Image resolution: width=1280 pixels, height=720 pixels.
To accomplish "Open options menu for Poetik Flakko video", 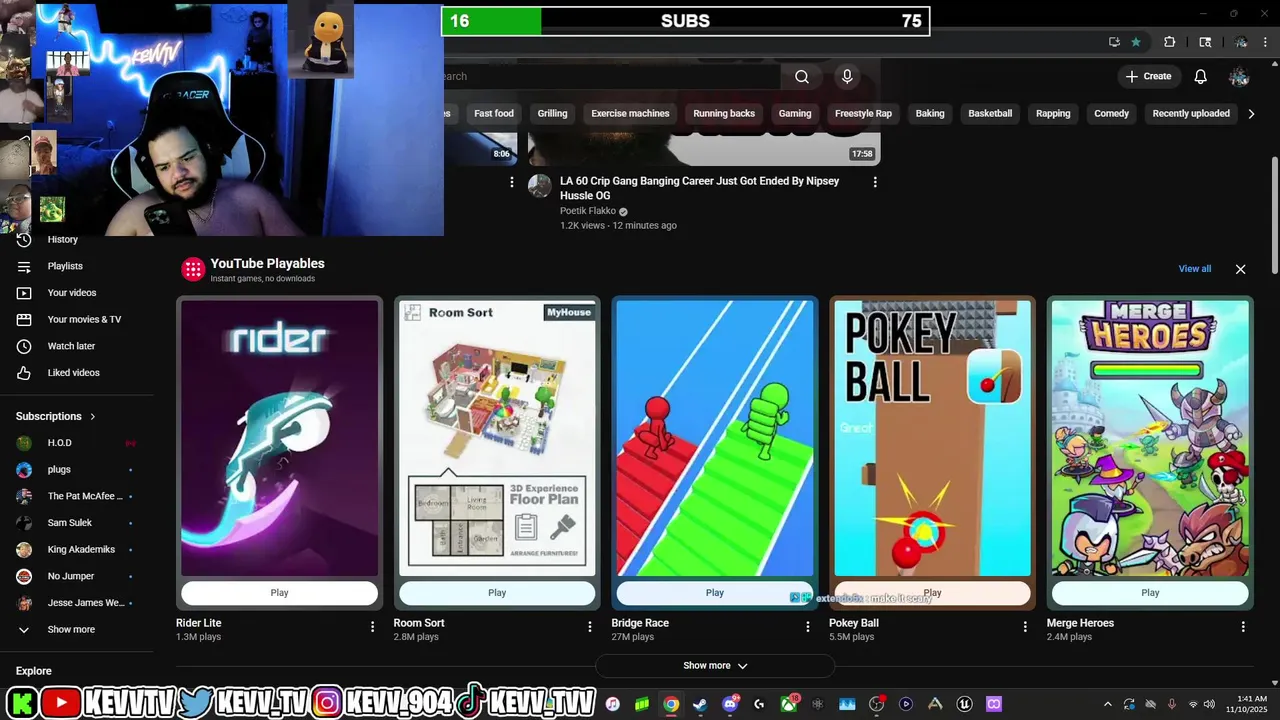I will coord(875,182).
